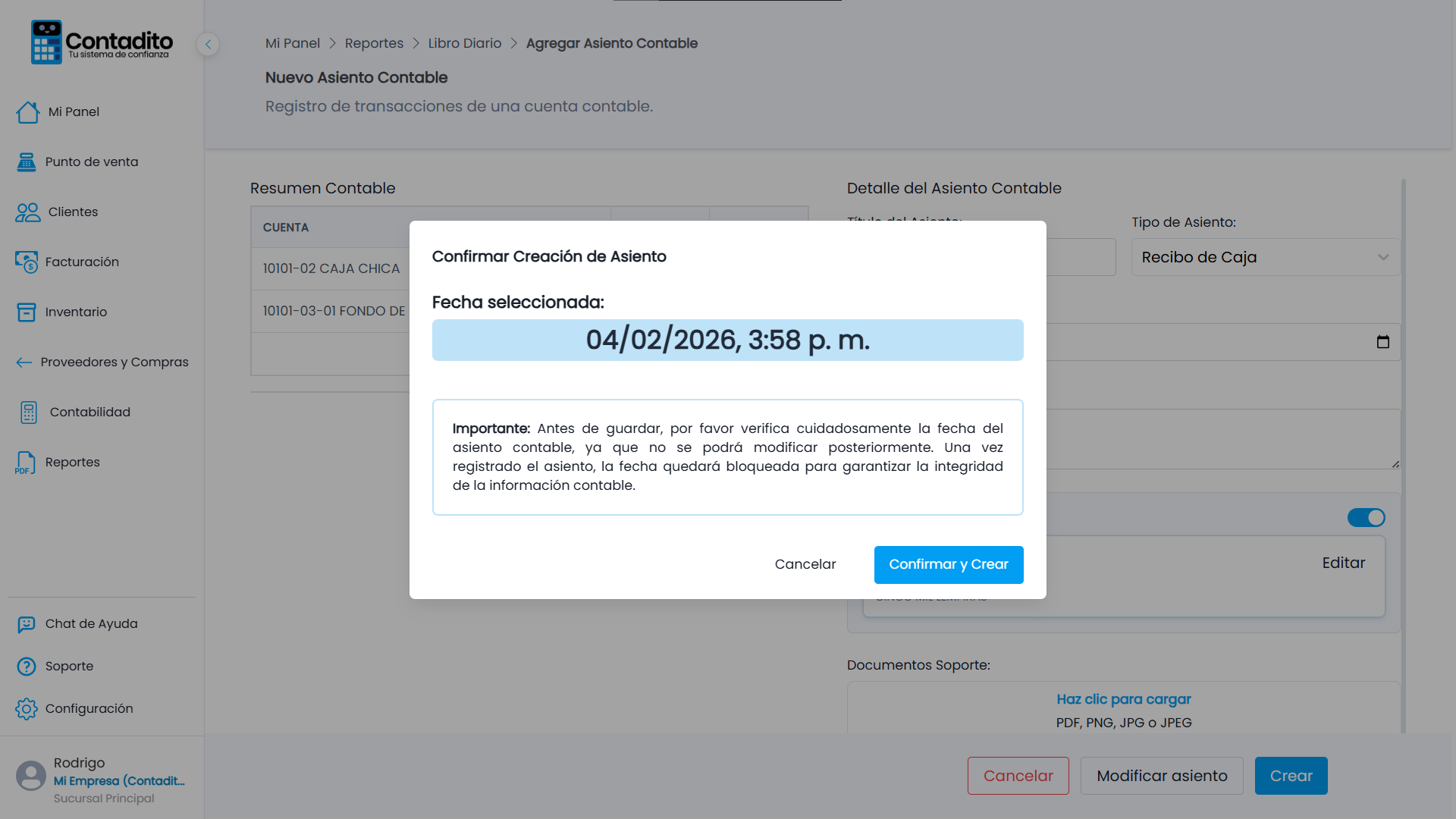Click the Modificar asiento button
Image resolution: width=1456 pixels, height=819 pixels.
click(1162, 776)
